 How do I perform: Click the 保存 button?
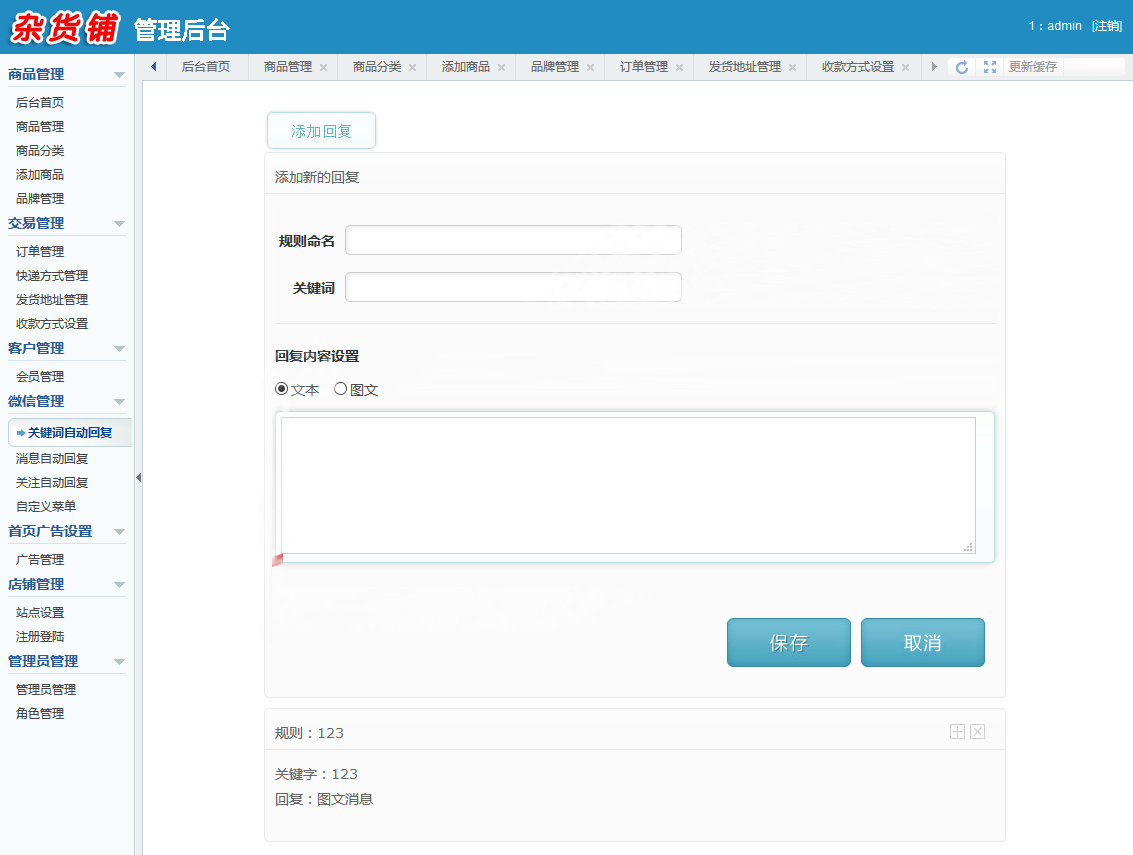(788, 642)
